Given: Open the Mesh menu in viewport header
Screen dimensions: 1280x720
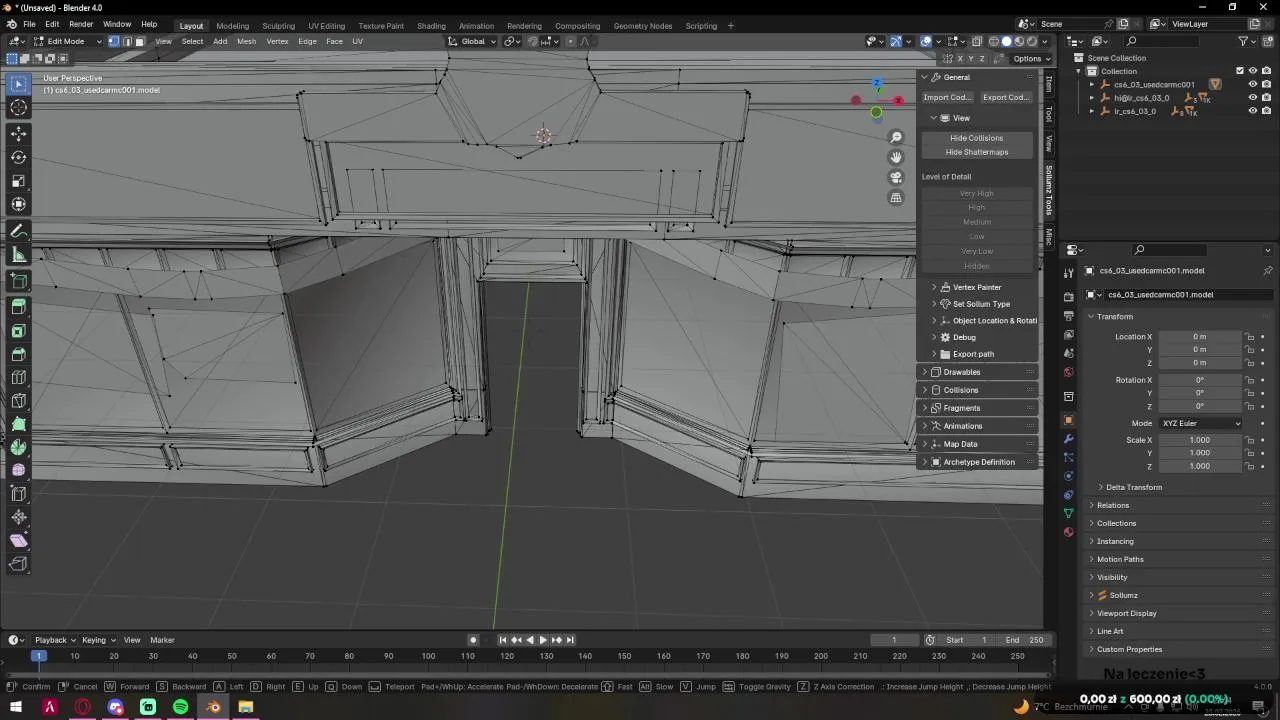Looking at the screenshot, I should click(246, 41).
